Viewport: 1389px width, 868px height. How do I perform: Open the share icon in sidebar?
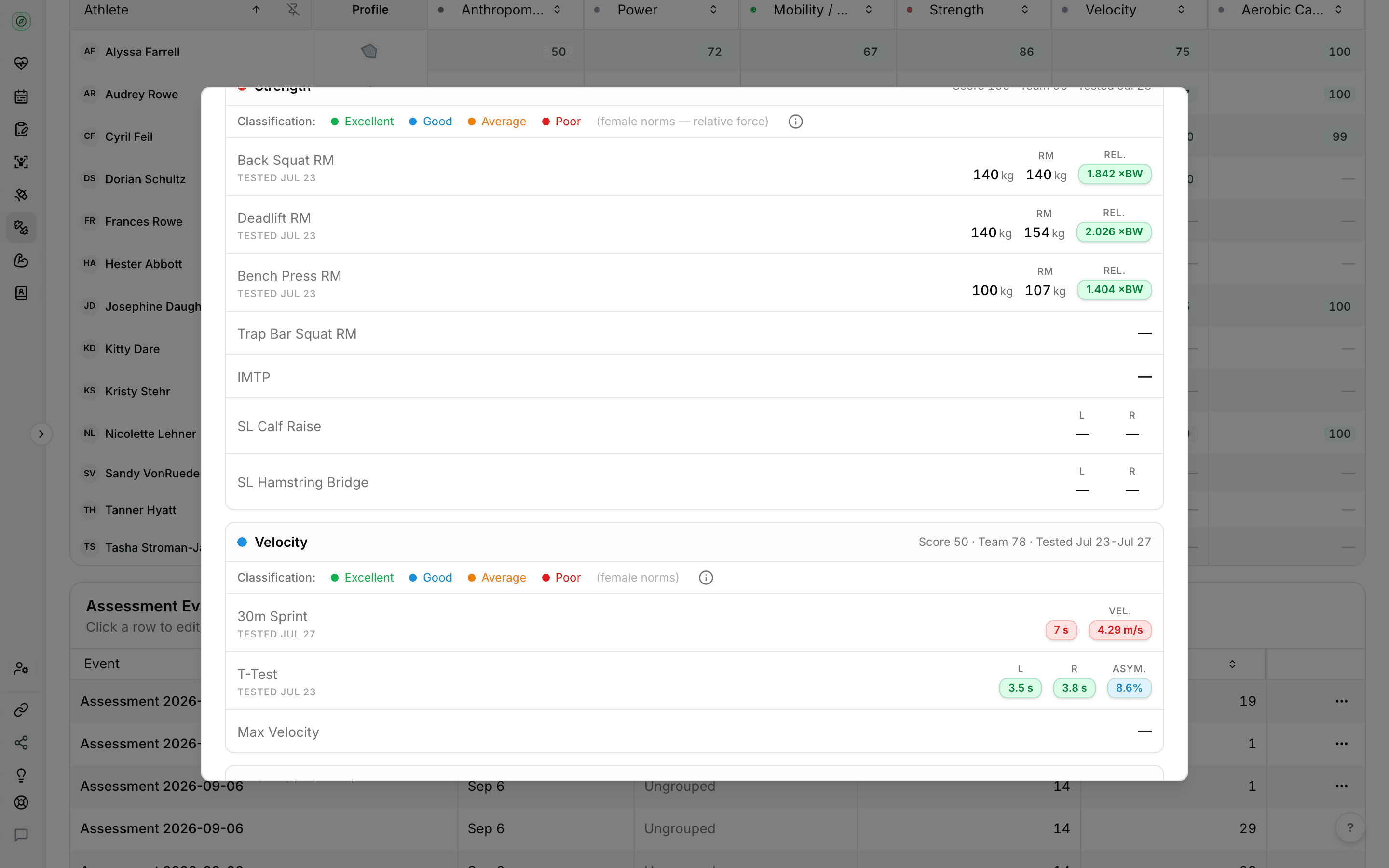(x=21, y=743)
